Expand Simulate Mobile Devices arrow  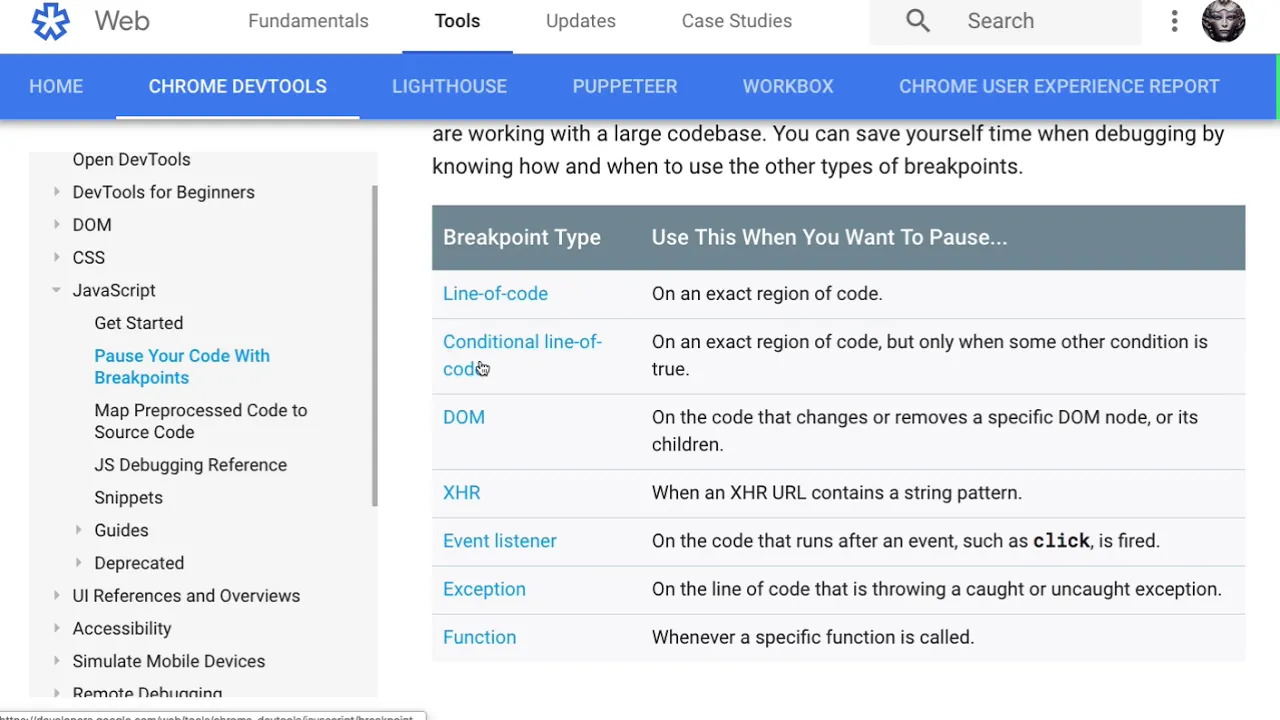[x=56, y=661]
